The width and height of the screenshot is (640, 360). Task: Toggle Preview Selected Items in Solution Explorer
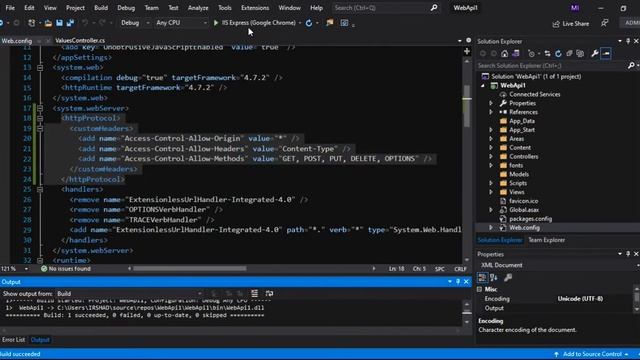pyautogui.click(x=606, y=53)
